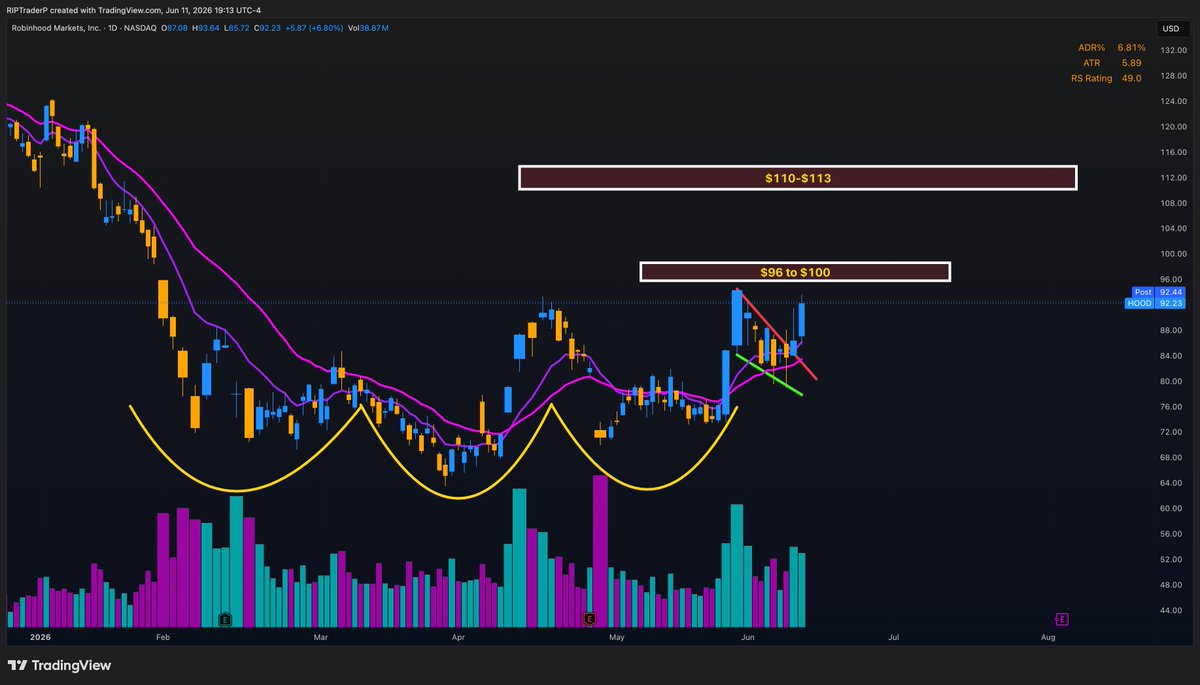Click the HOOD 92.23 price label
The height and width of the screenshot is (685, 1200).
click(x=1156, y=303)
